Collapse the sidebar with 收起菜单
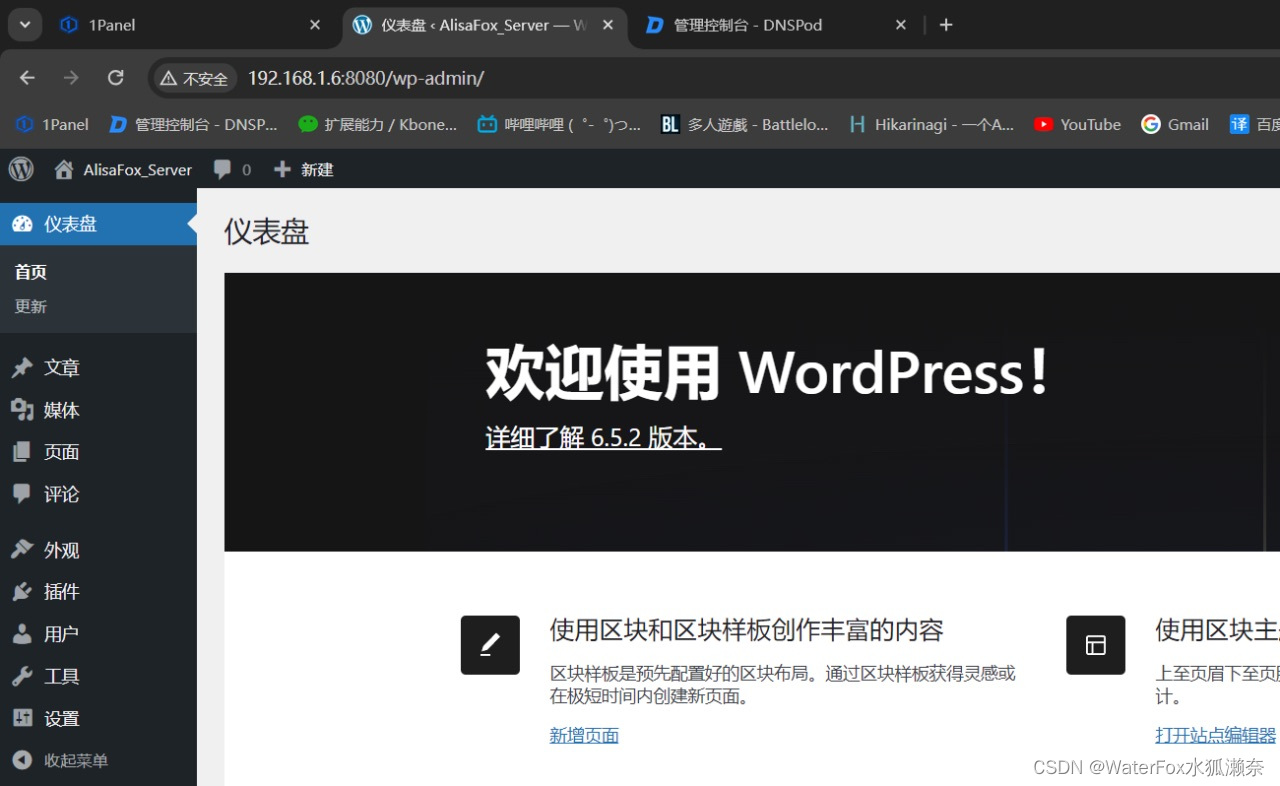Viewport: 1280px width, 786px height. click(x=98, y=760)
